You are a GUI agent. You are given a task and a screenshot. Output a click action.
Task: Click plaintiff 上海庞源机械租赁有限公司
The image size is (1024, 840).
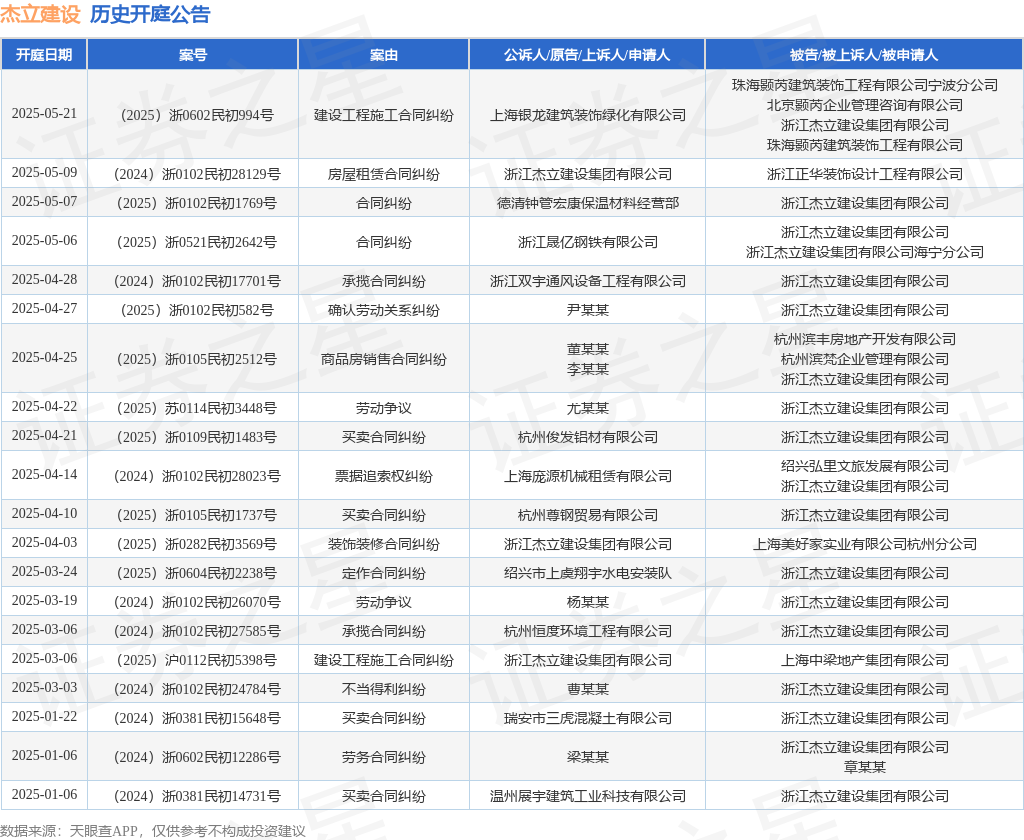tap(587, 476)
